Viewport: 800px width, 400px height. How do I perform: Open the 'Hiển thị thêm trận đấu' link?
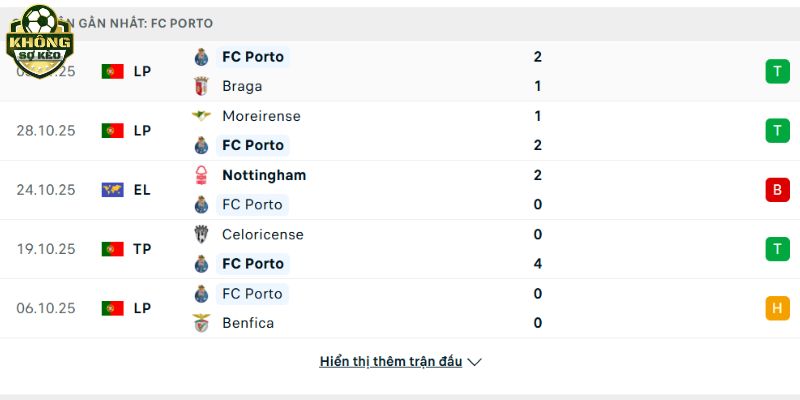point(391,362)
